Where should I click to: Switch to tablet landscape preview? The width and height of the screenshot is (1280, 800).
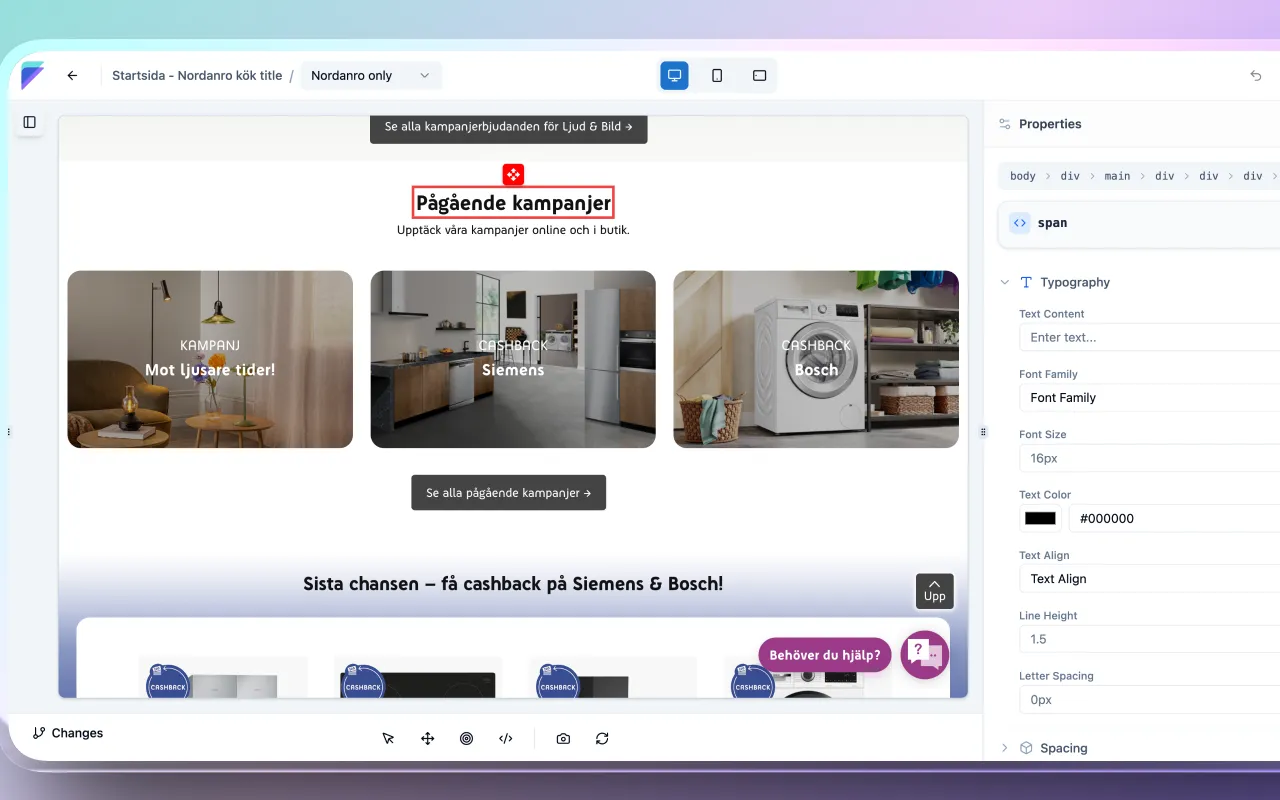point(759,75)
